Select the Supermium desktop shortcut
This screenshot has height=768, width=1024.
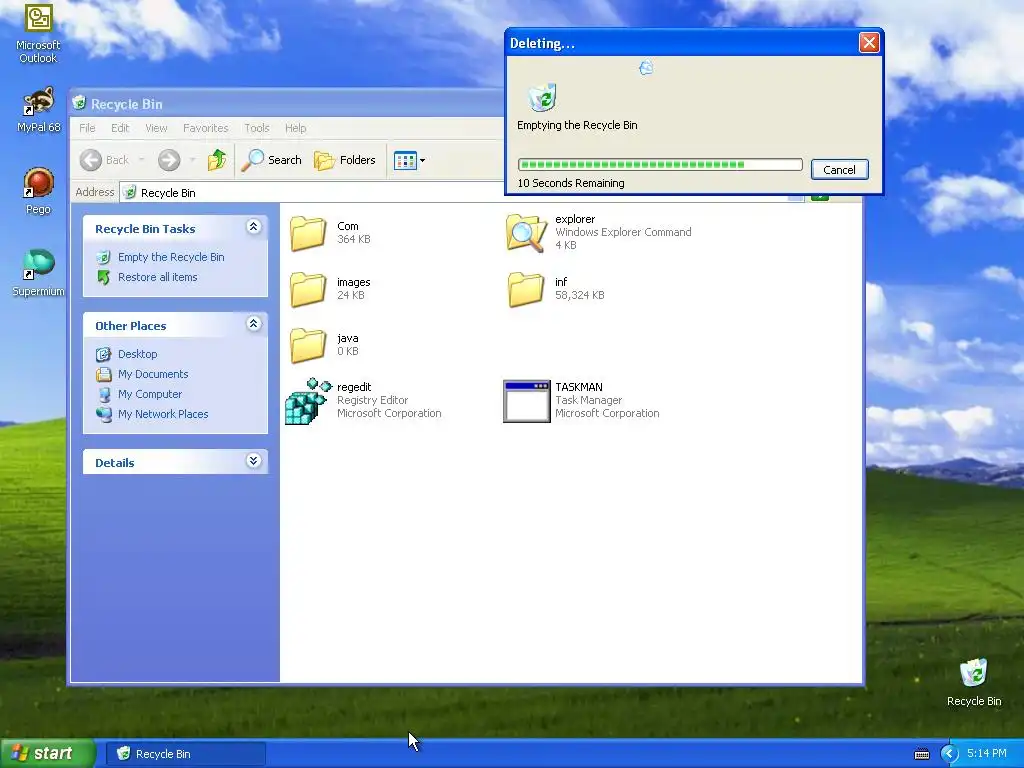point(38,273)
